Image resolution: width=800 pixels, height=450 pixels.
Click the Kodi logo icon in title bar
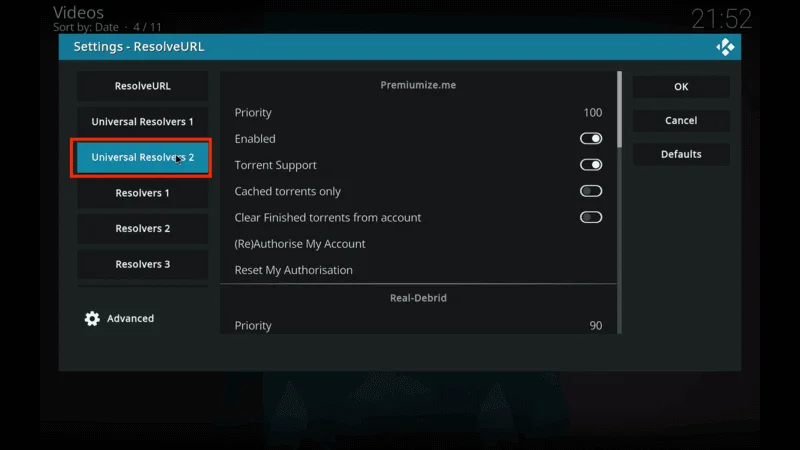pos(725,47)
